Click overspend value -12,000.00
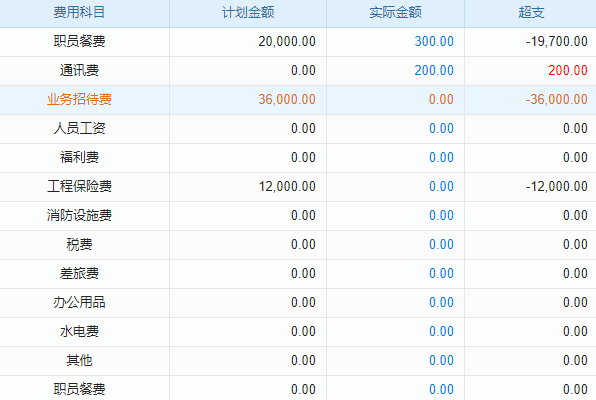Viewport: 596px width, 400px height. tap(556, 186)
